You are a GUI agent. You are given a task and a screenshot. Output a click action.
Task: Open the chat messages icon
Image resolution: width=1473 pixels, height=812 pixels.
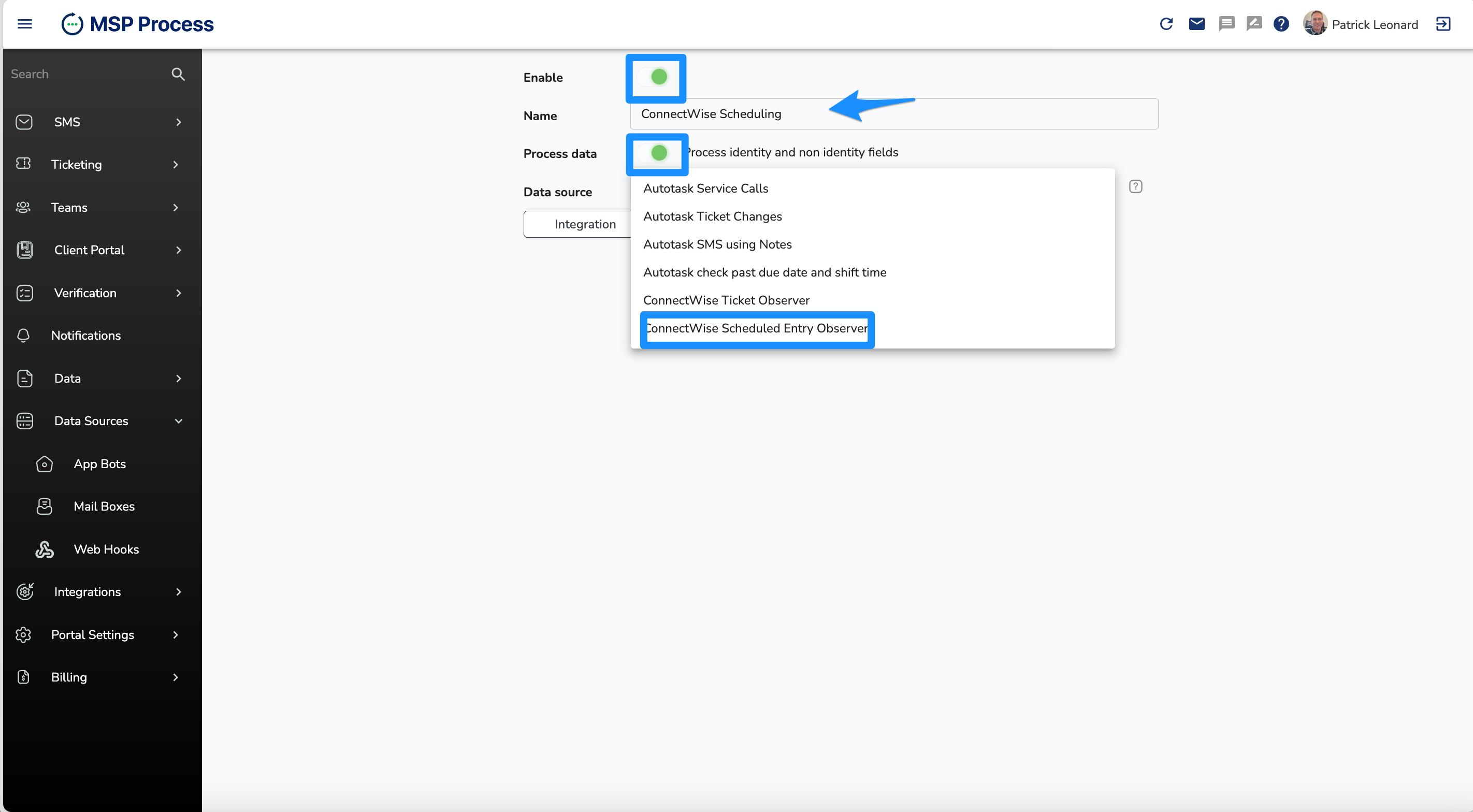tap(1226, 24)
